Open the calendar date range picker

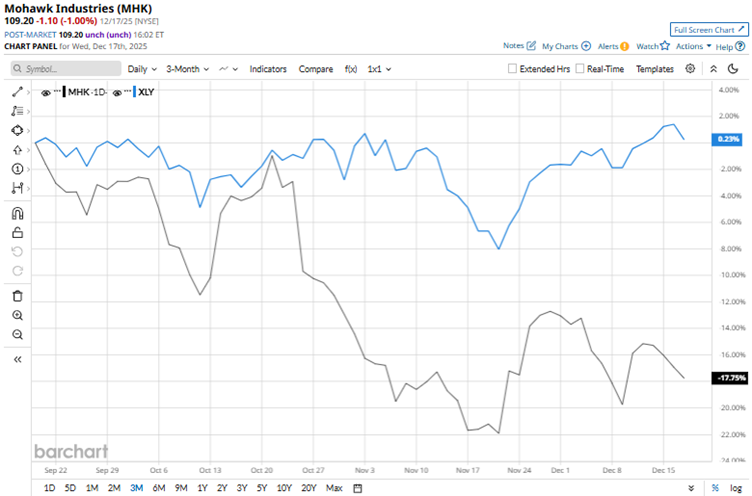pos(357,488)
